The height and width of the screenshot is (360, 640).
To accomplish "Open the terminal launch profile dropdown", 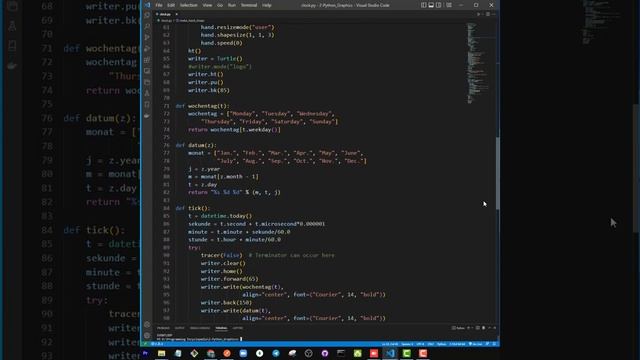I will 472,328.
